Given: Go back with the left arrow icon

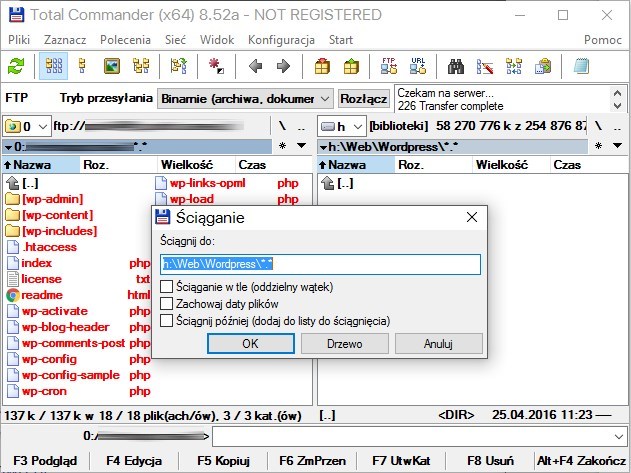Looking at the screenshot, I should click(x=255, y=66).
